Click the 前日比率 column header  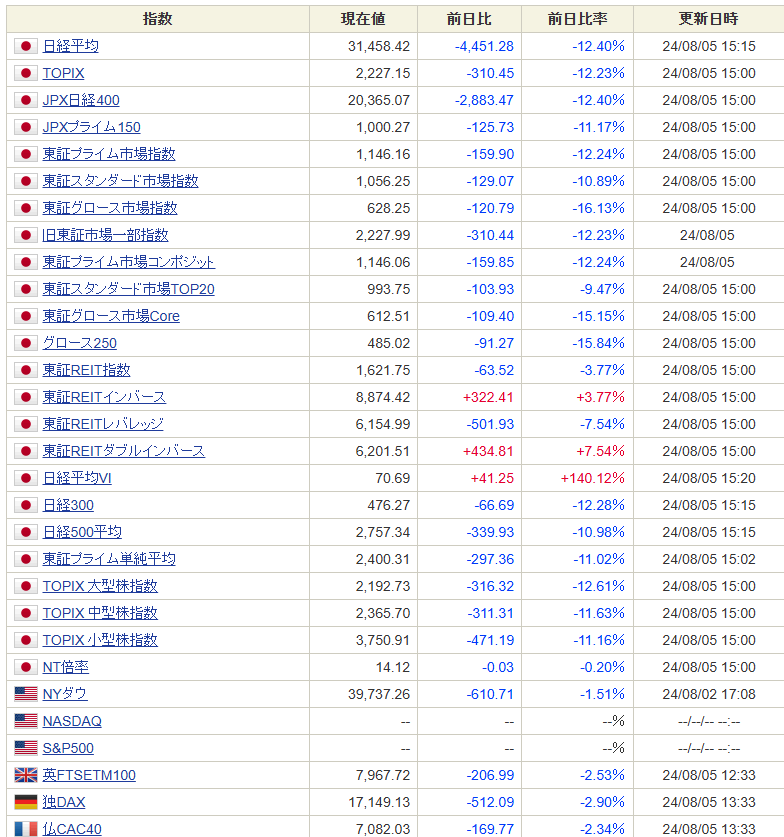pos(577,19)
